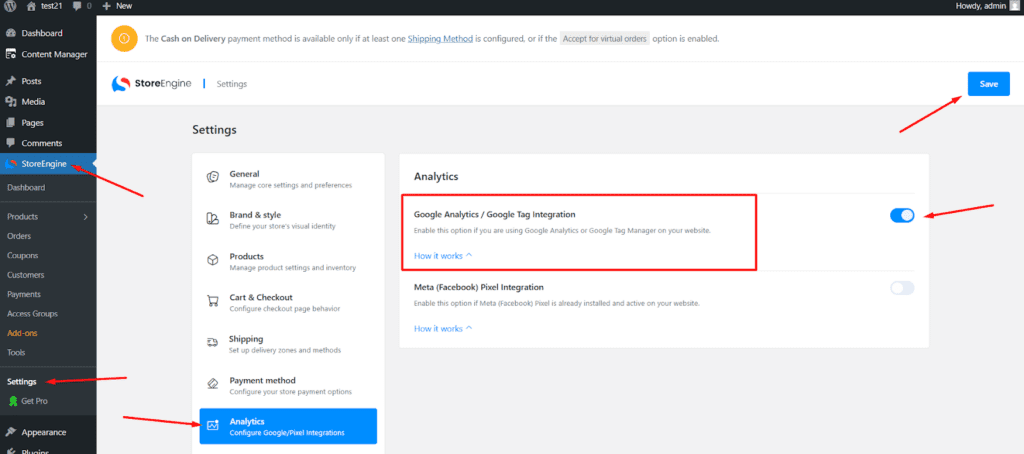Click the Posts pin icon
The image size is (1024, 454).
coord(10,81)
